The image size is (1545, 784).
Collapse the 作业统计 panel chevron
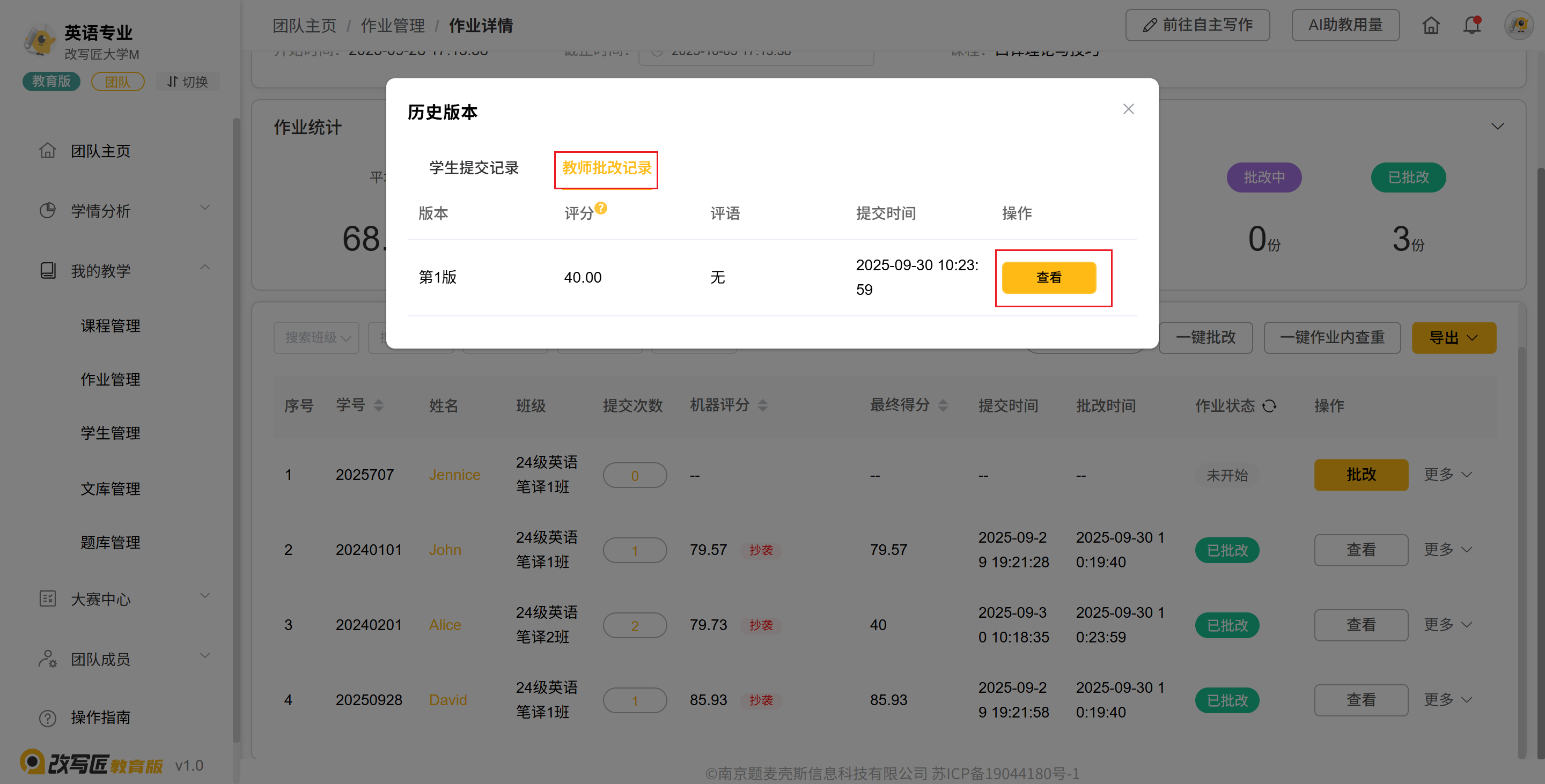click(1497, 127)
